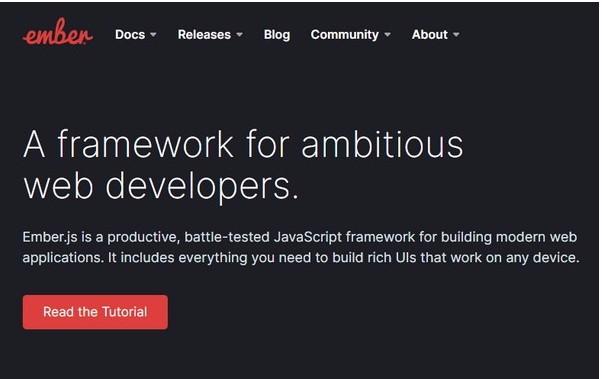Image resolution: width=602 pixels, height=379 pixels.
Task: Expand the Releases dropdown arrow
Action: pyautogui.click(x=240, y=35)
